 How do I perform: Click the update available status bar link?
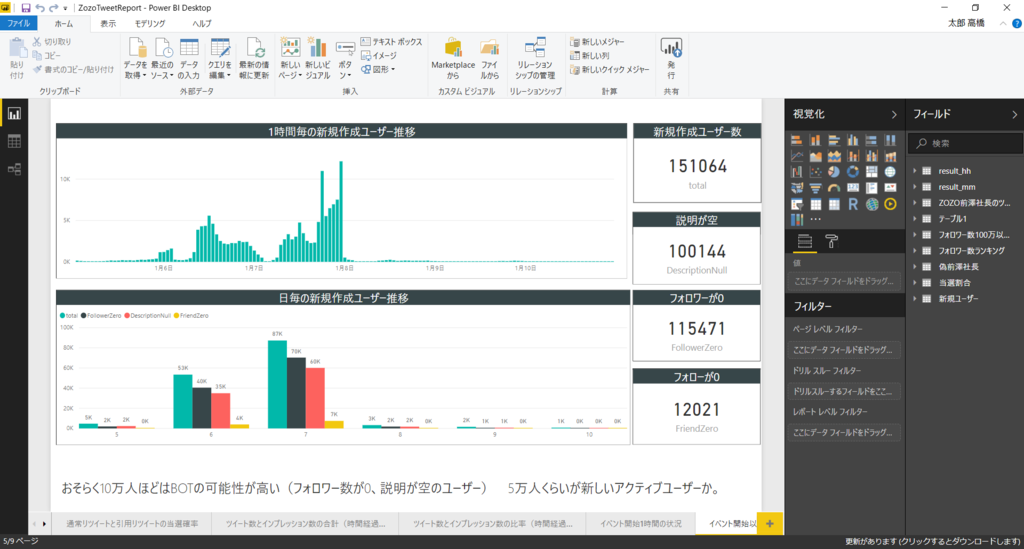pos(932,542)
